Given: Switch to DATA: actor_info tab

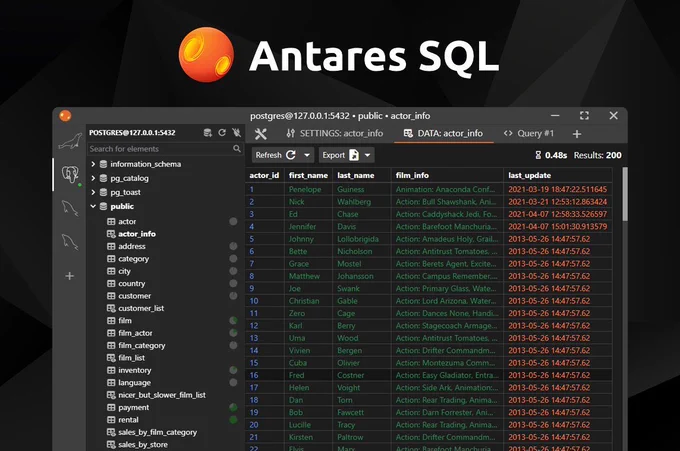Looking at the screenshot, I should [x=444, y=134].
